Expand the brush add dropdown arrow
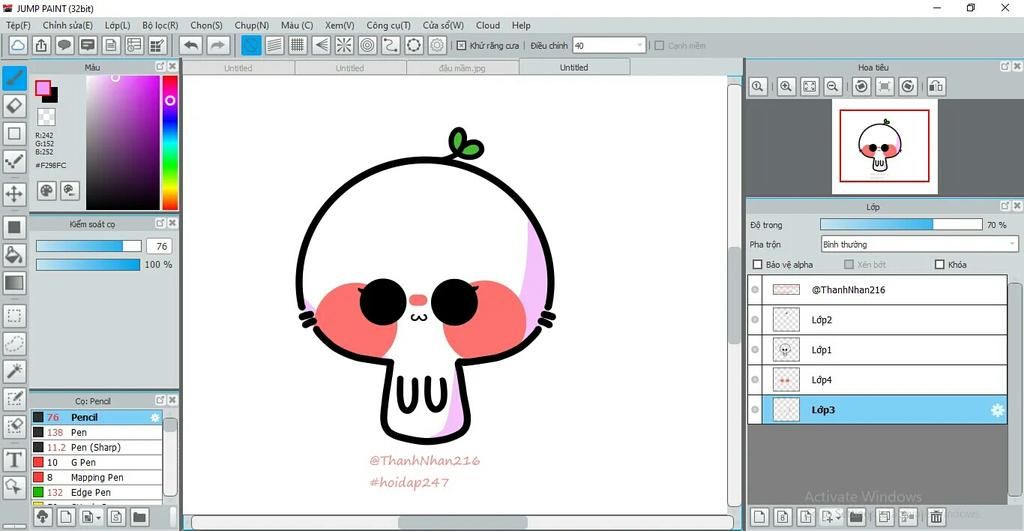 [99, 518]
